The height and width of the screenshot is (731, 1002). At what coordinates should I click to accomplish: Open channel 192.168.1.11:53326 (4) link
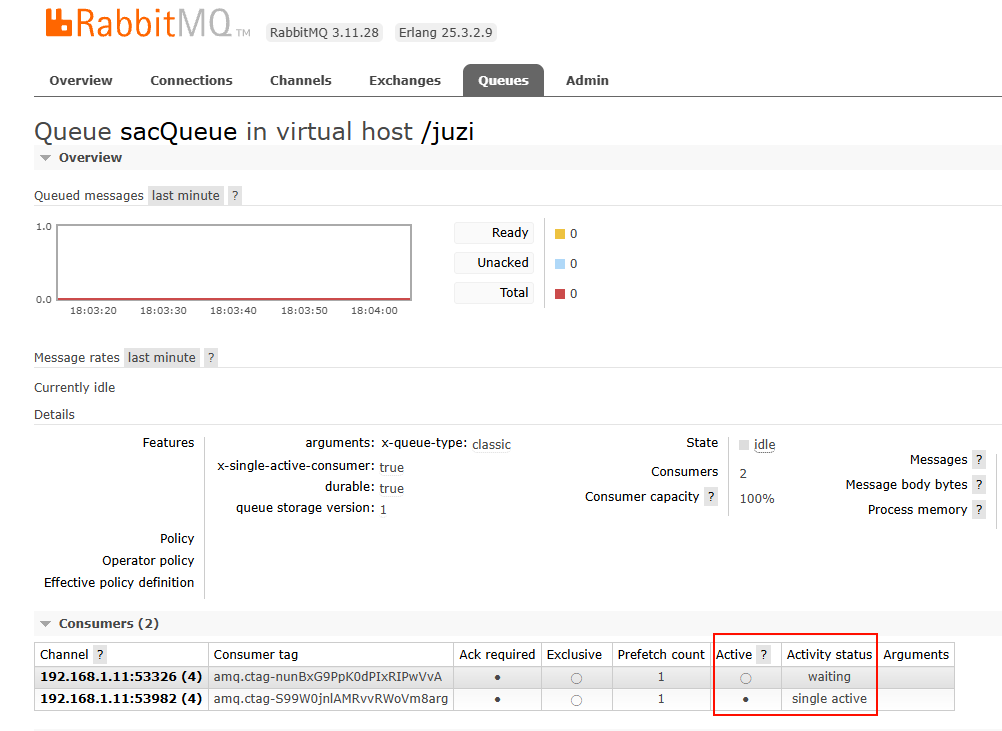121,677
